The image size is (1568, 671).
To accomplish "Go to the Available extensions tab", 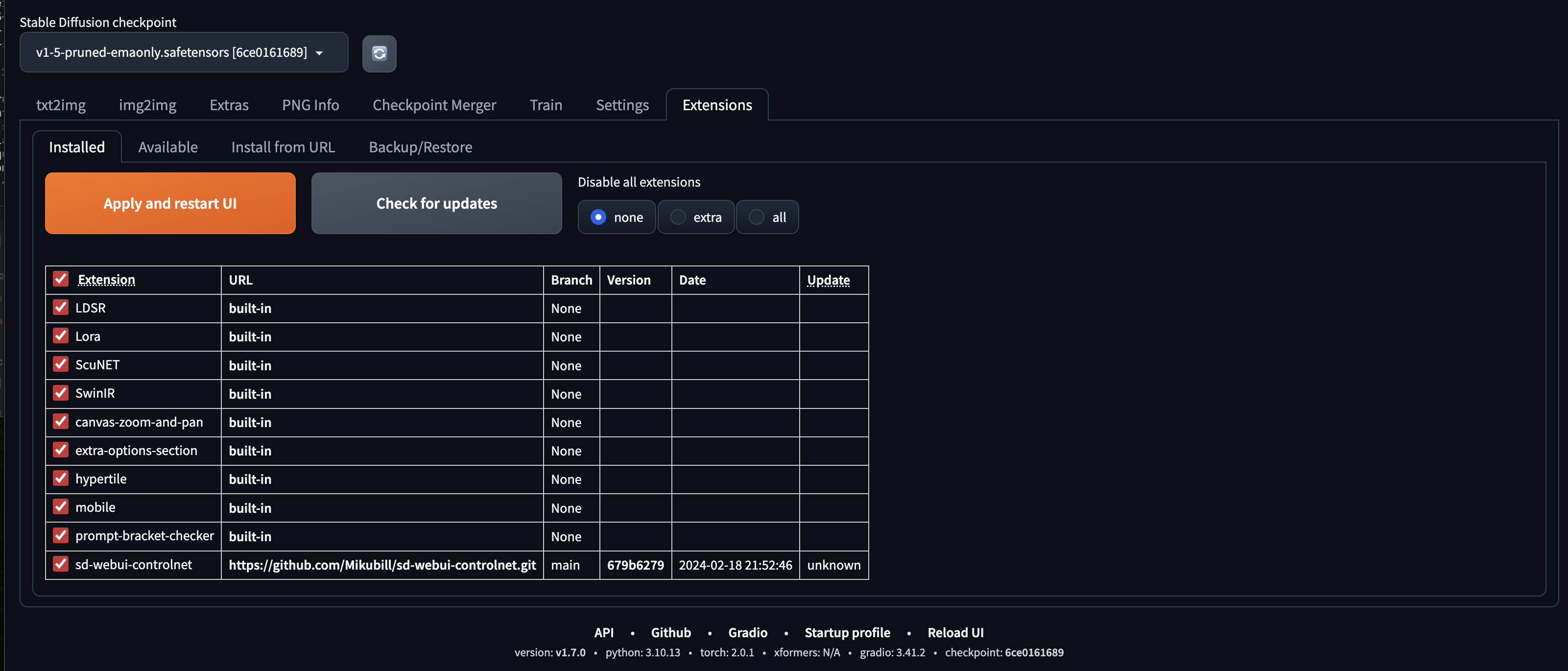I will click(x=167, y=147).
